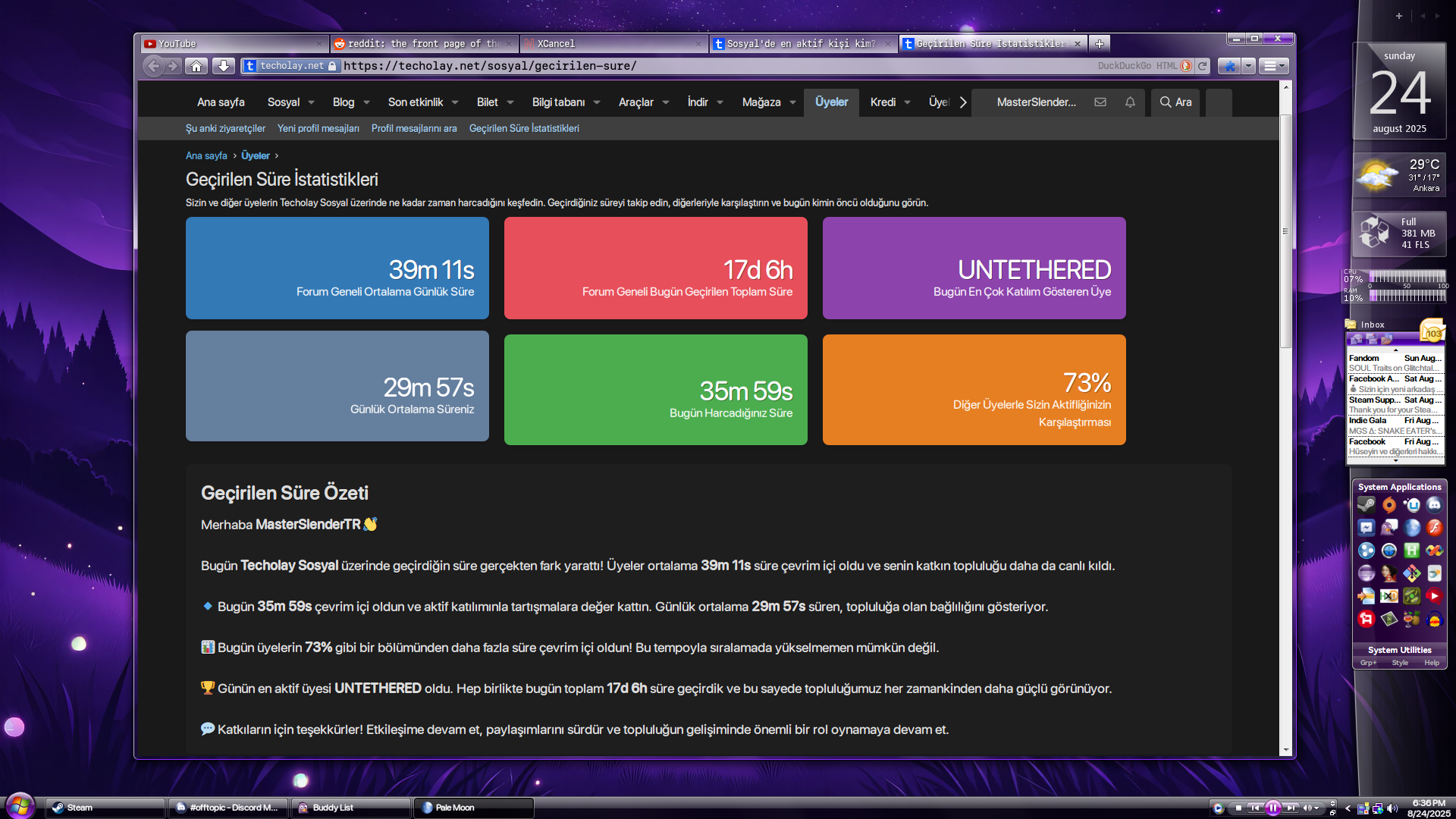Launch Discord from System Applications dock

tap(1434, 505)
